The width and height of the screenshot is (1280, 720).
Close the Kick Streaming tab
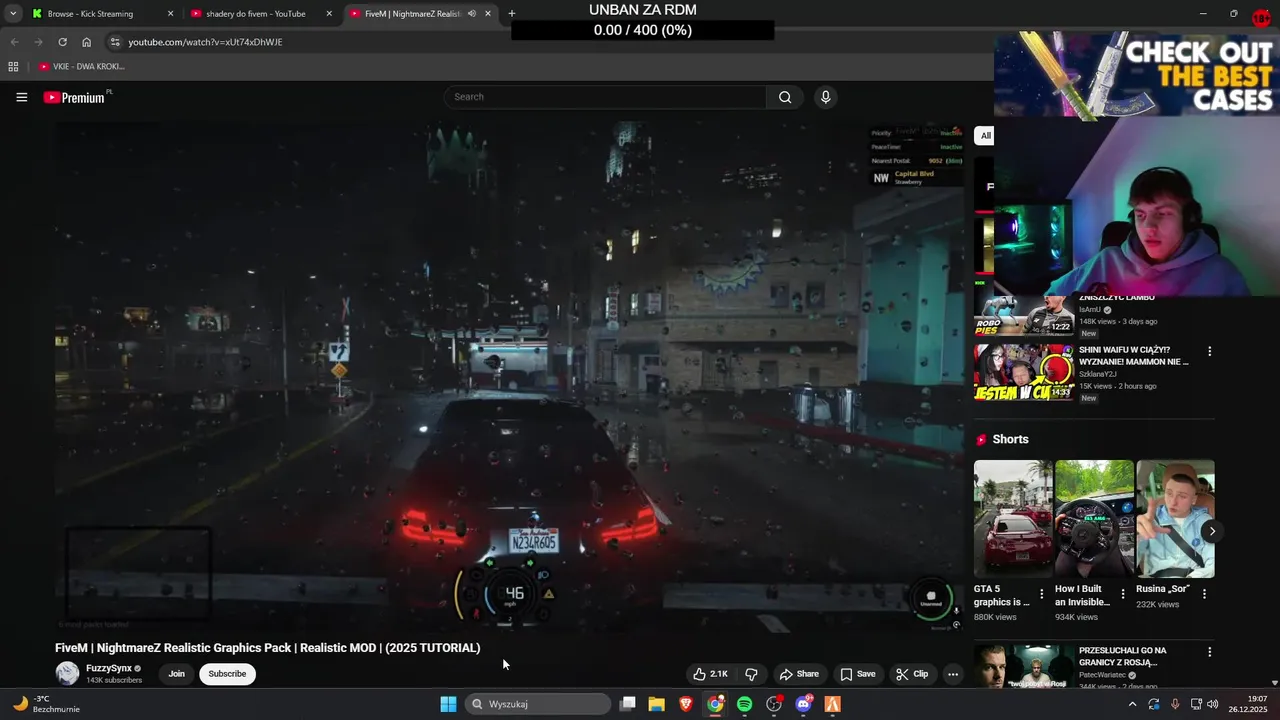click(170, 14)
